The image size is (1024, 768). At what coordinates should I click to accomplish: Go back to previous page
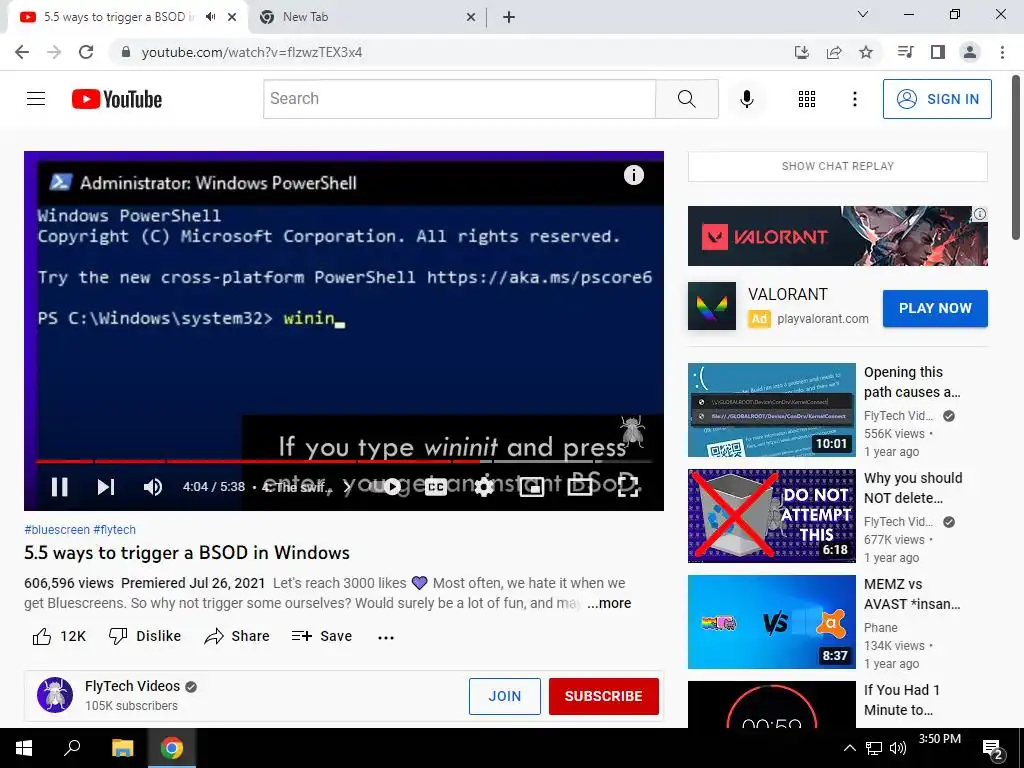click(22, 52)
